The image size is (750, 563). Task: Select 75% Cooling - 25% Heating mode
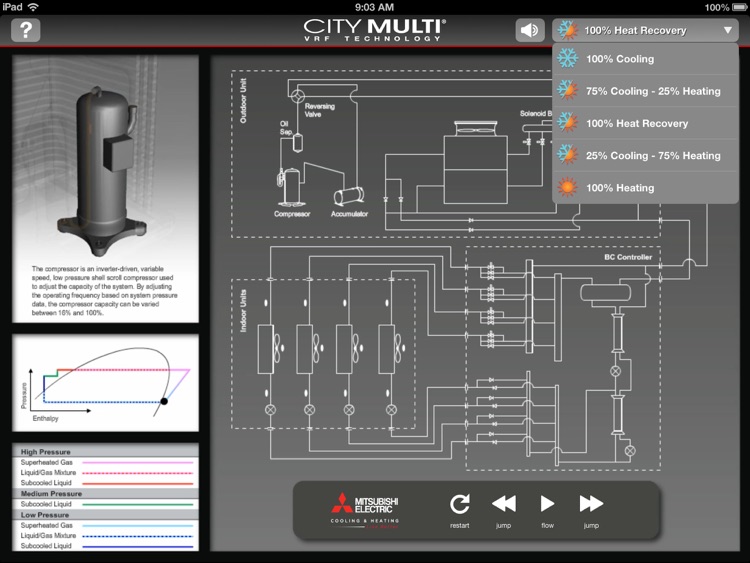(x=645, y=91)
